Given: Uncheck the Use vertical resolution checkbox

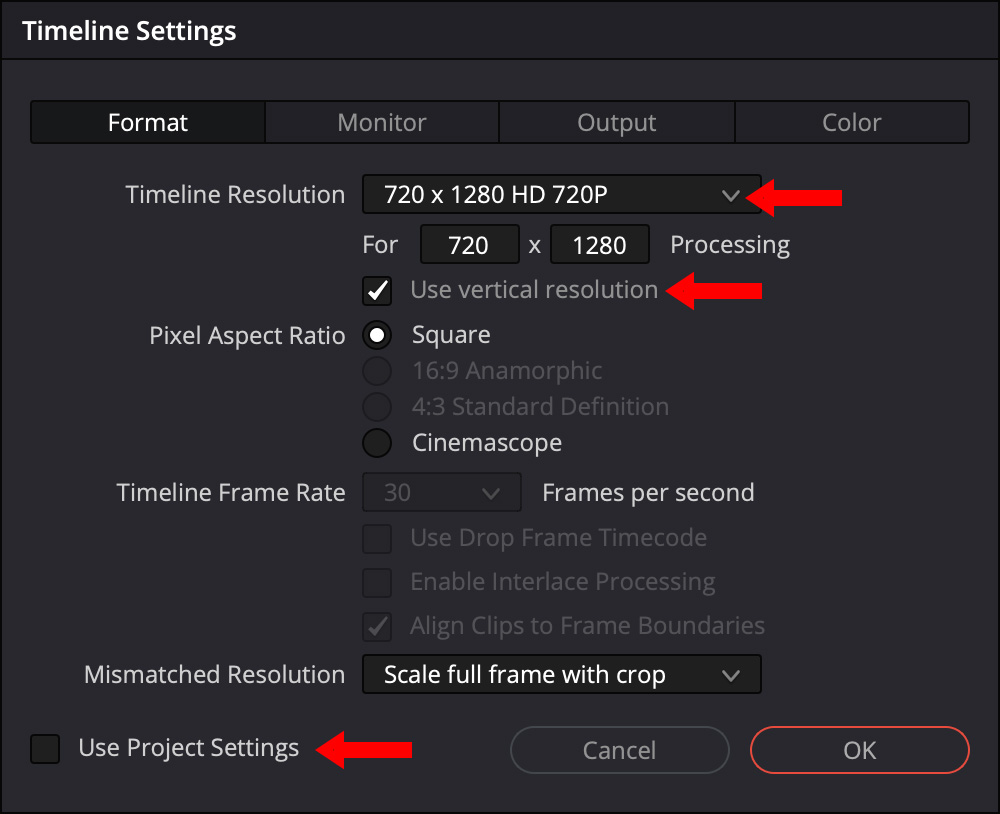Looking at the screenshot, I should click(x=376, y=289).
